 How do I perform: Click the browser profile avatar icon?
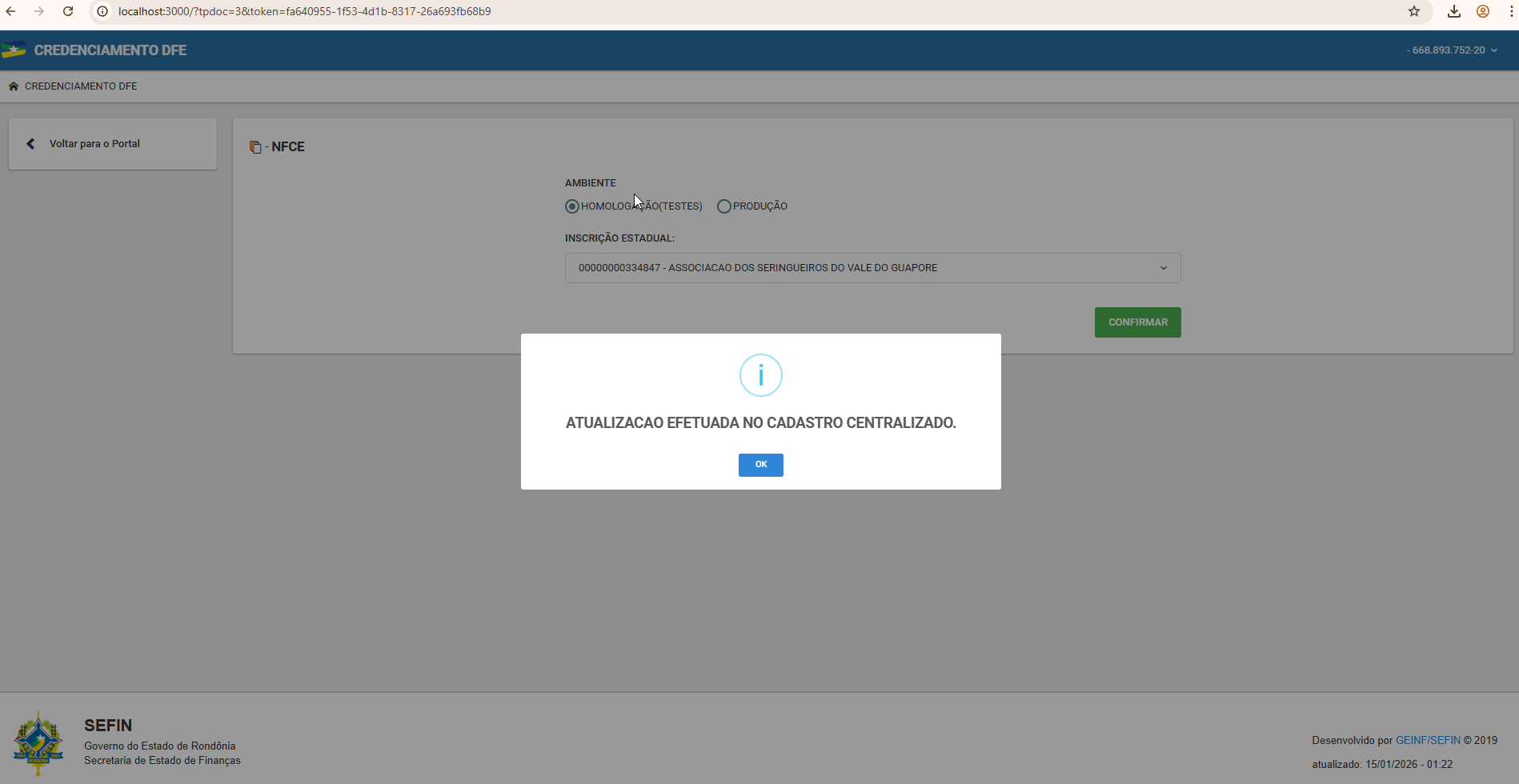coord(1483,11)
